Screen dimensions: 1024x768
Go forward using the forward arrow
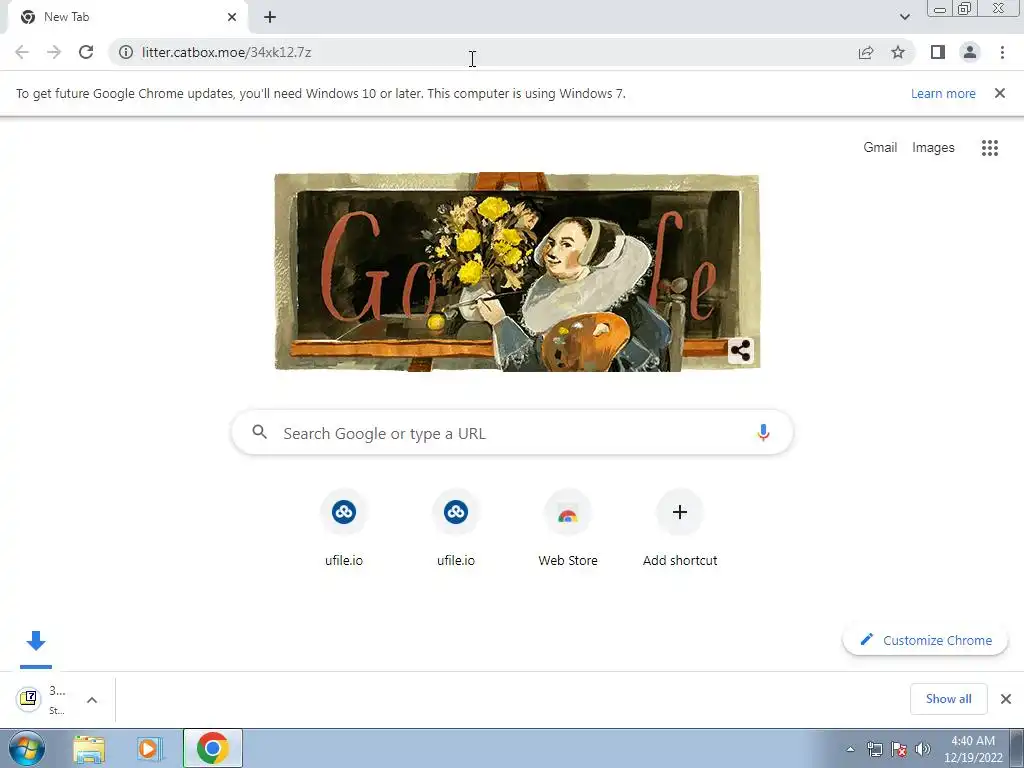pyautogui.click(x=54, y=52)
